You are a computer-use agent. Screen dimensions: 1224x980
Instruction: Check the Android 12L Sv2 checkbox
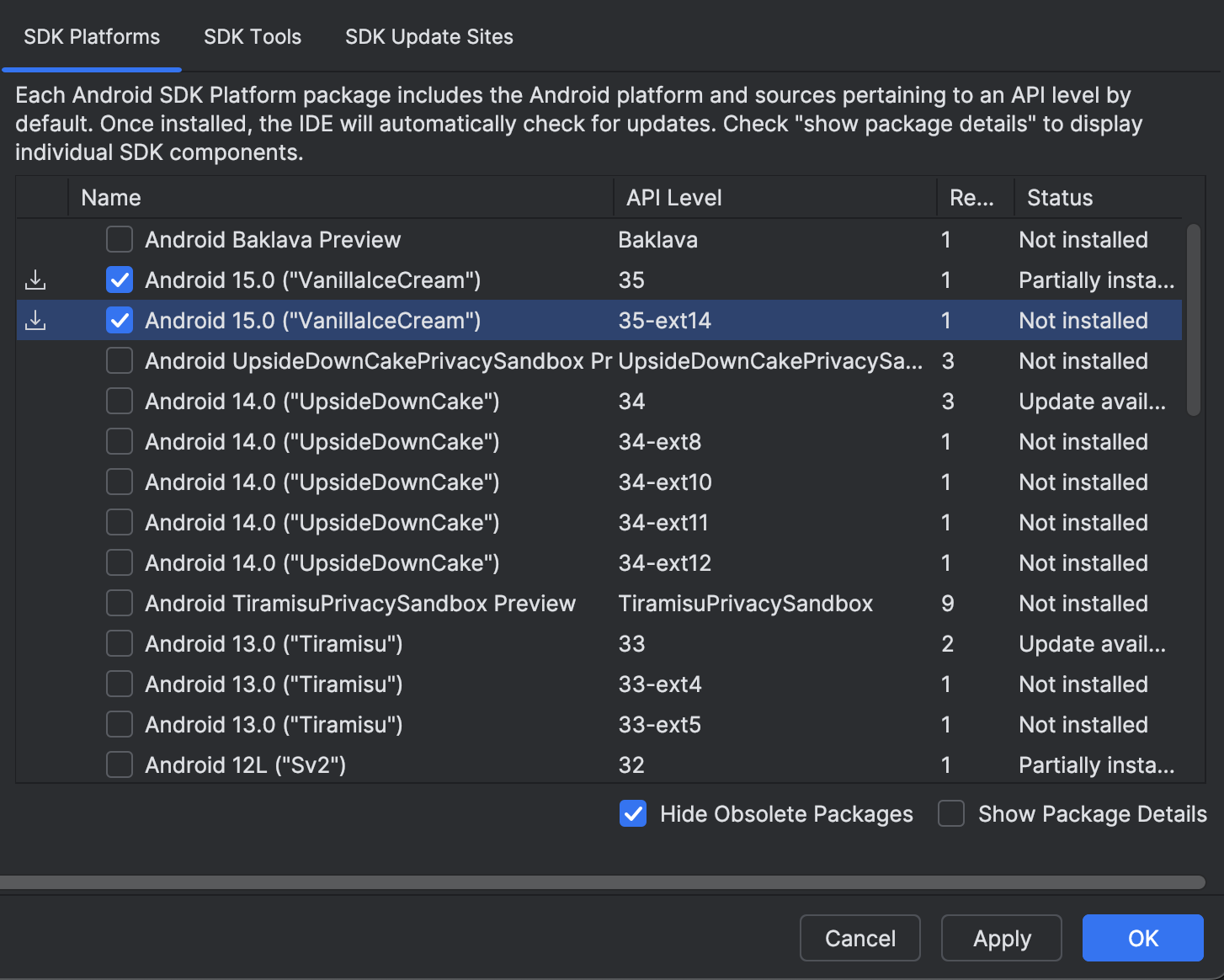pos(119,764)
